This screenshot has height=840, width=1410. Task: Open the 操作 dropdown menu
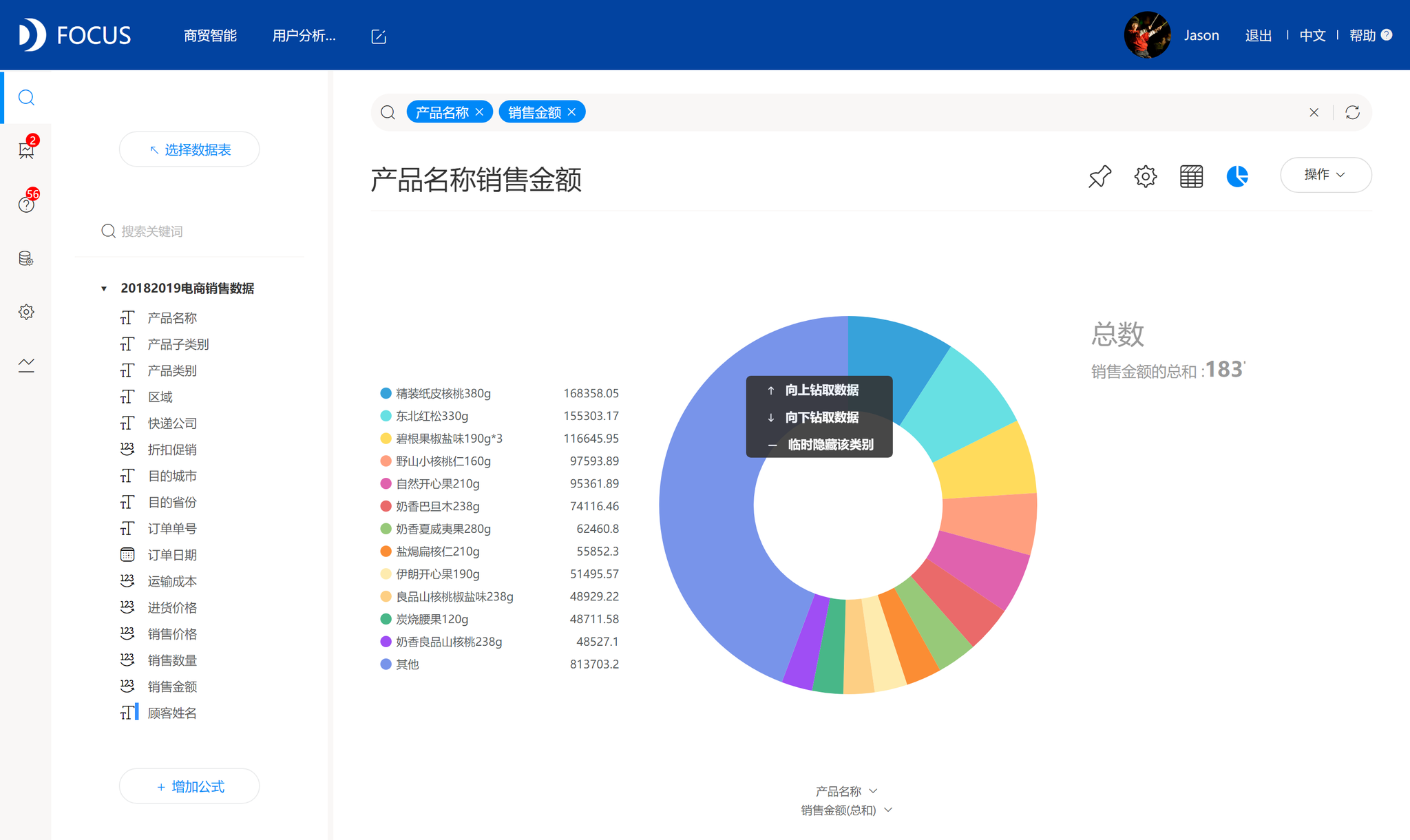click(x=1325, y=175)
